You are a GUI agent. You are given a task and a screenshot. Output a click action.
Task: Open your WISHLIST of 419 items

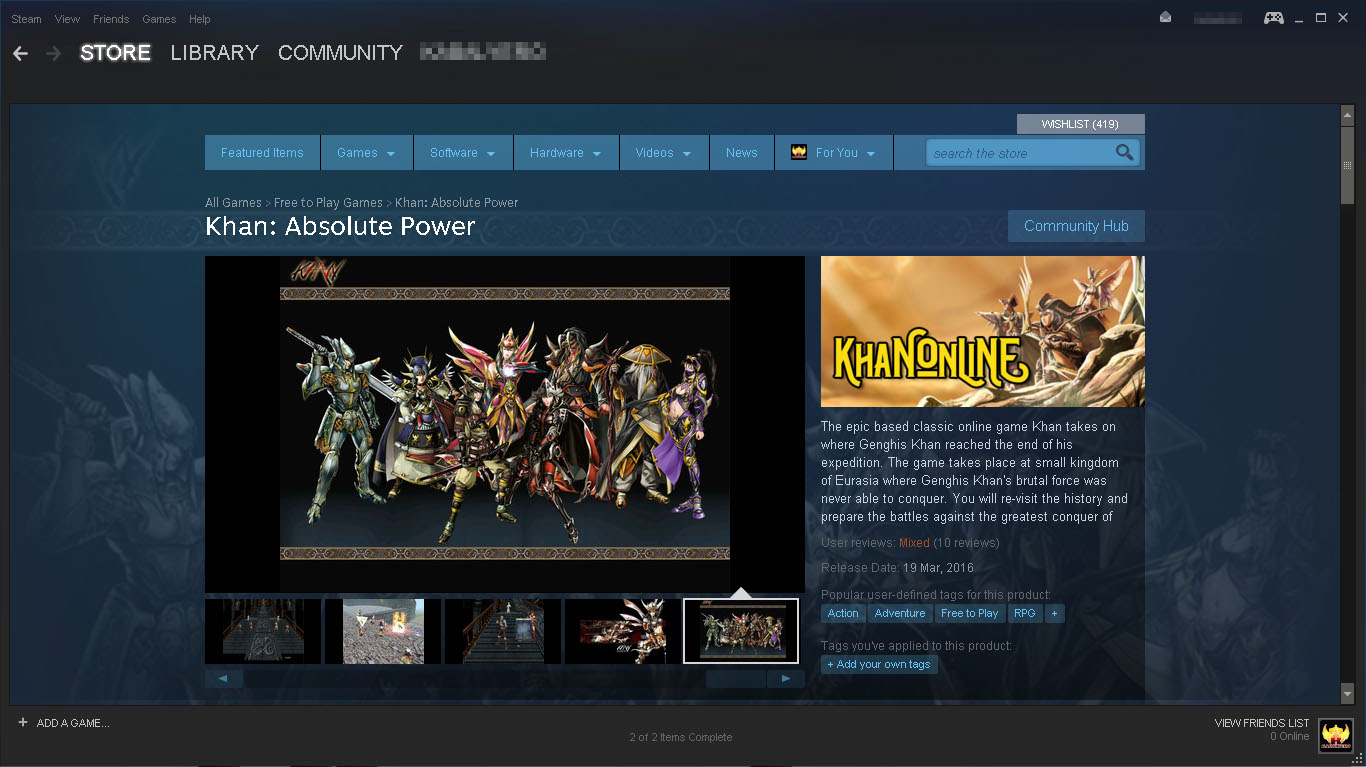tap(1080, 123)
